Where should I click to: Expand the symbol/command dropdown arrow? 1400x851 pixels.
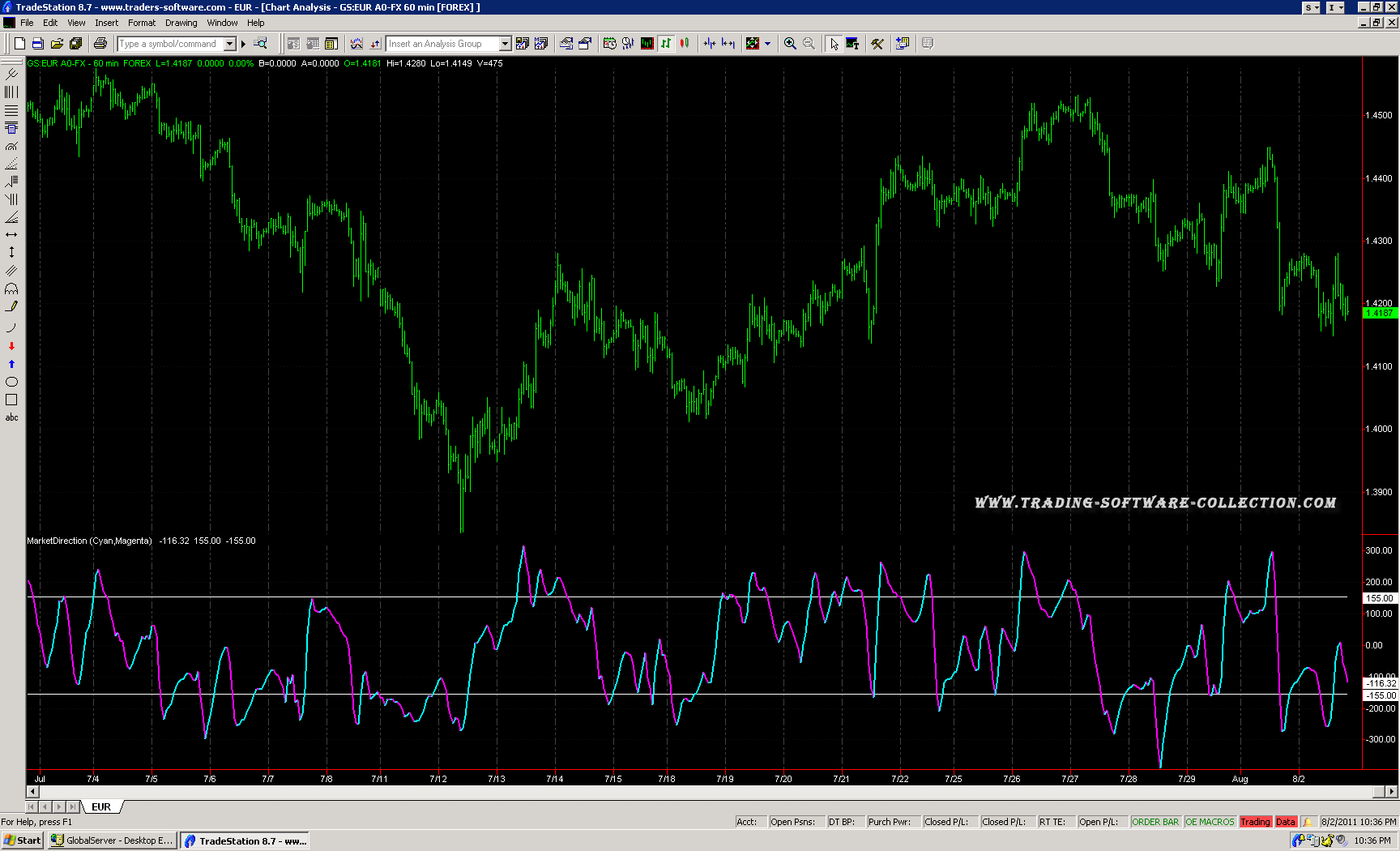pyautogui.click(x=230, y=44)
